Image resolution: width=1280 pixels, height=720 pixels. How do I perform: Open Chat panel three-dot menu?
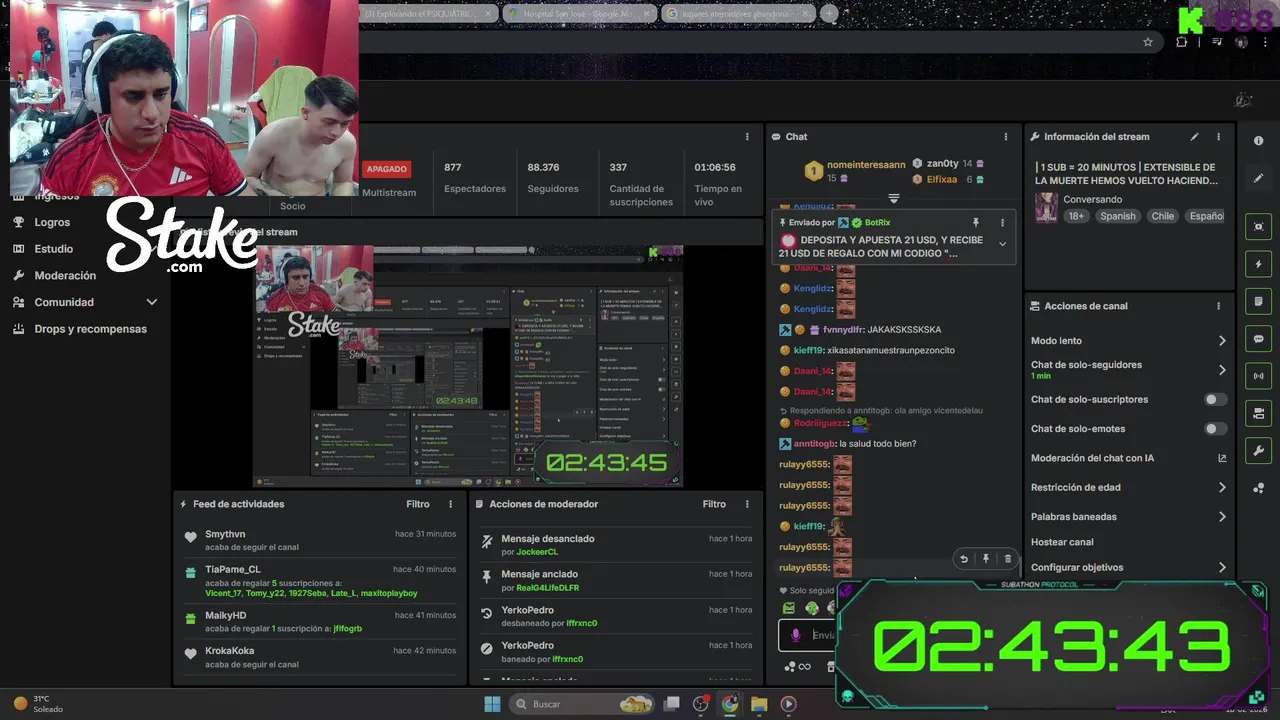(1006, 137)
